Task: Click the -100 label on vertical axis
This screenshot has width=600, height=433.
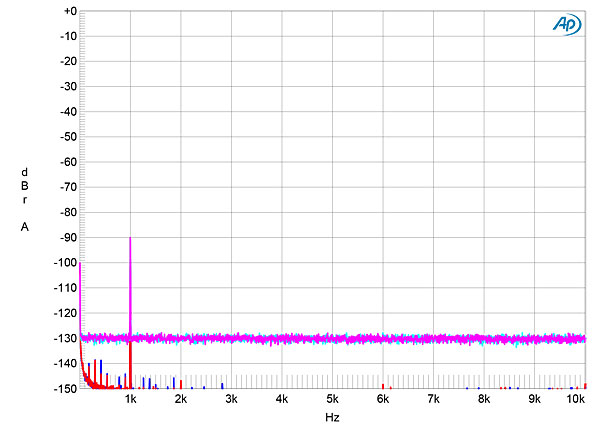Action: 65,263
